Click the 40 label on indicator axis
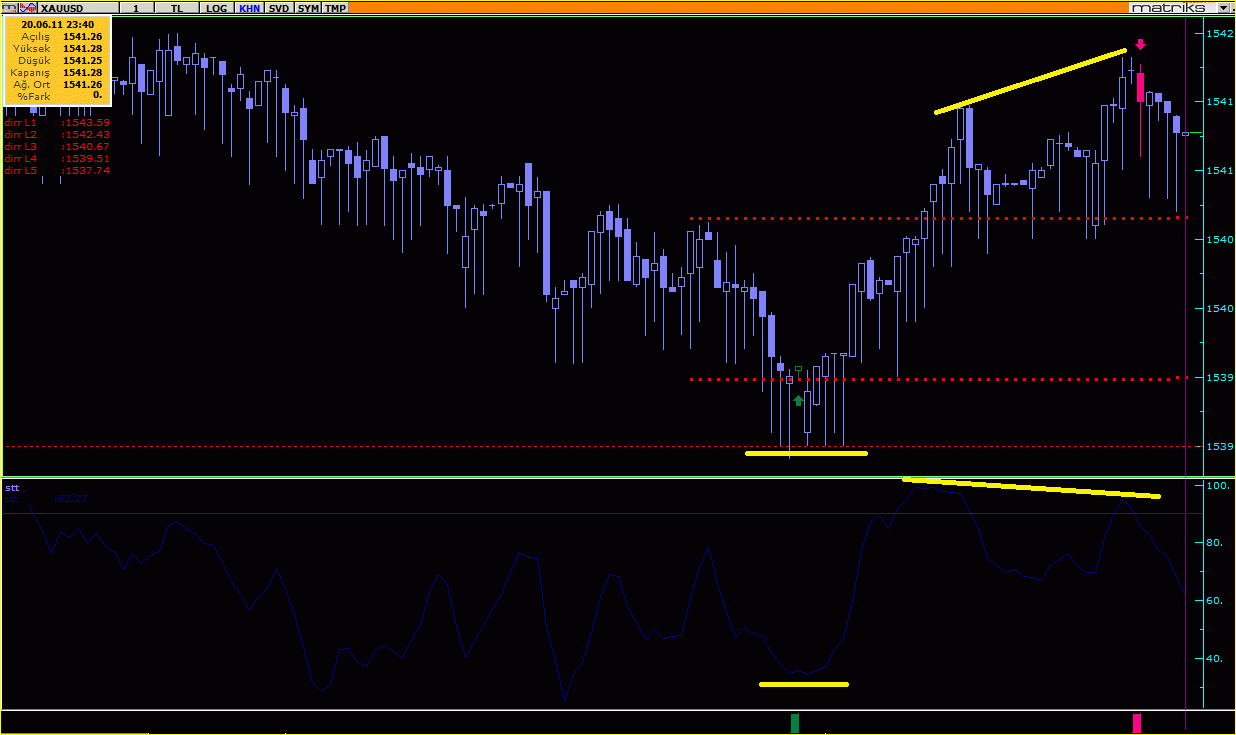 (x=1216, y=659)
